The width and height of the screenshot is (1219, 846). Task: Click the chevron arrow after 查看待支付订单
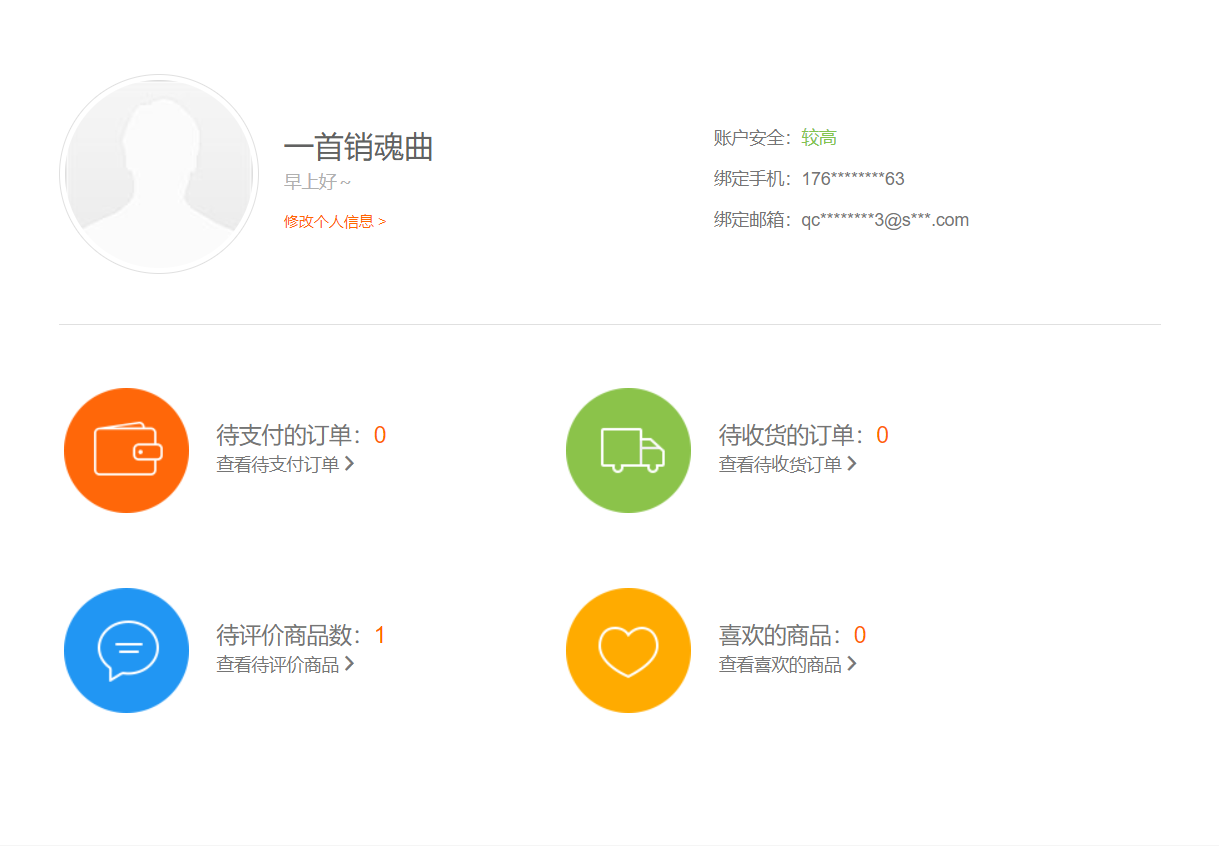[x=349, y=464]
